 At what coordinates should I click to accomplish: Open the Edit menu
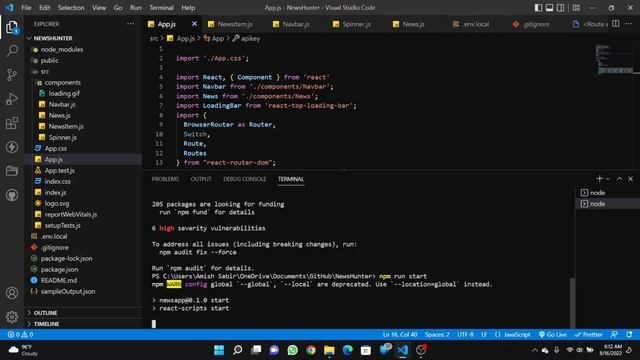coord(44,8)
